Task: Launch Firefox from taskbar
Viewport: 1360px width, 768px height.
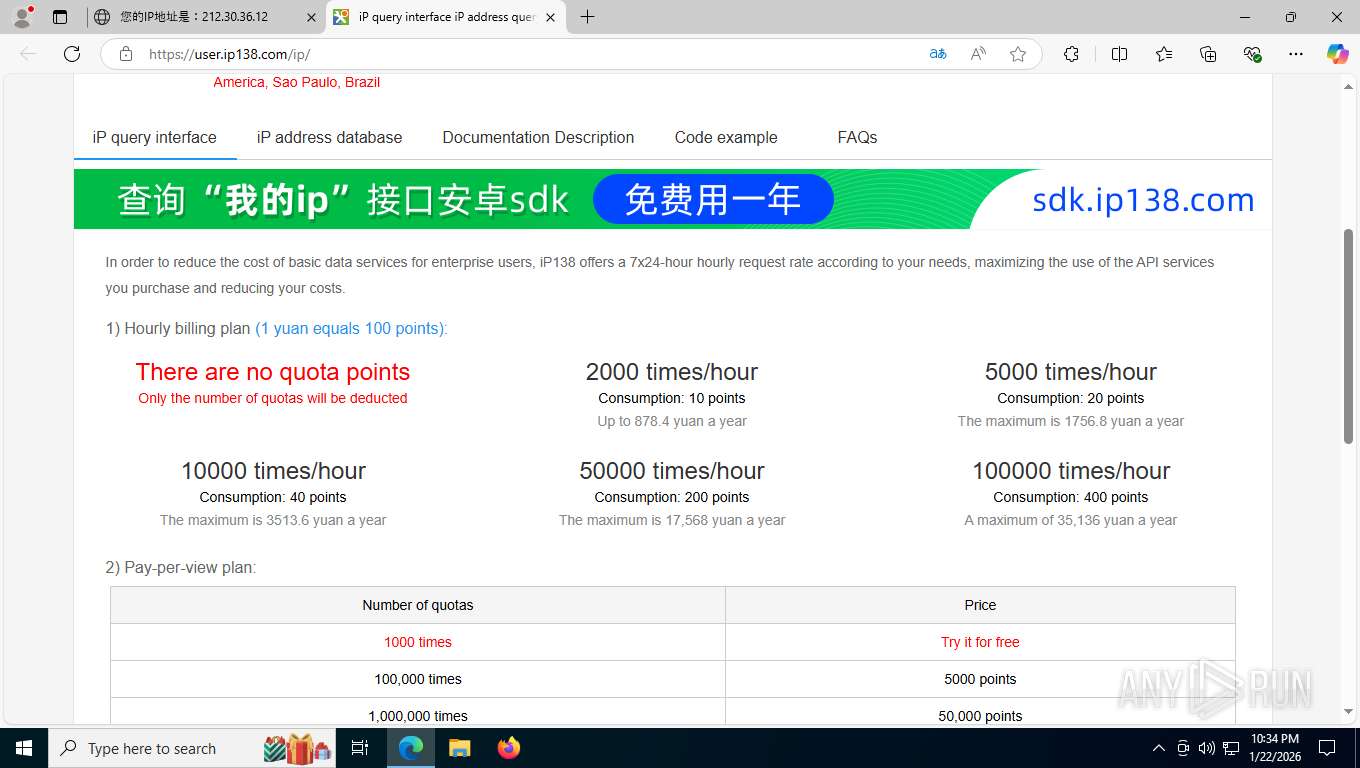Action: (508, 748)
